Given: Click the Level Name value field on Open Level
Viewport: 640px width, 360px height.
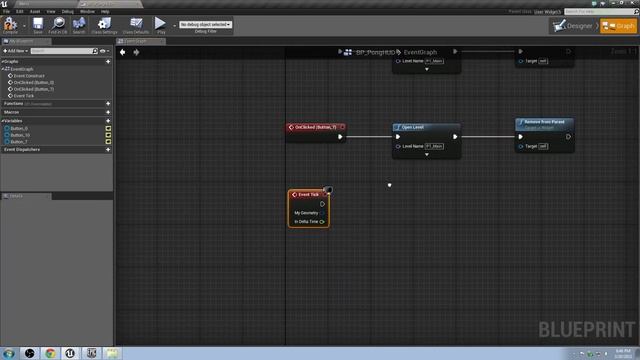Looking at the screenshot, I should [434, 146].
